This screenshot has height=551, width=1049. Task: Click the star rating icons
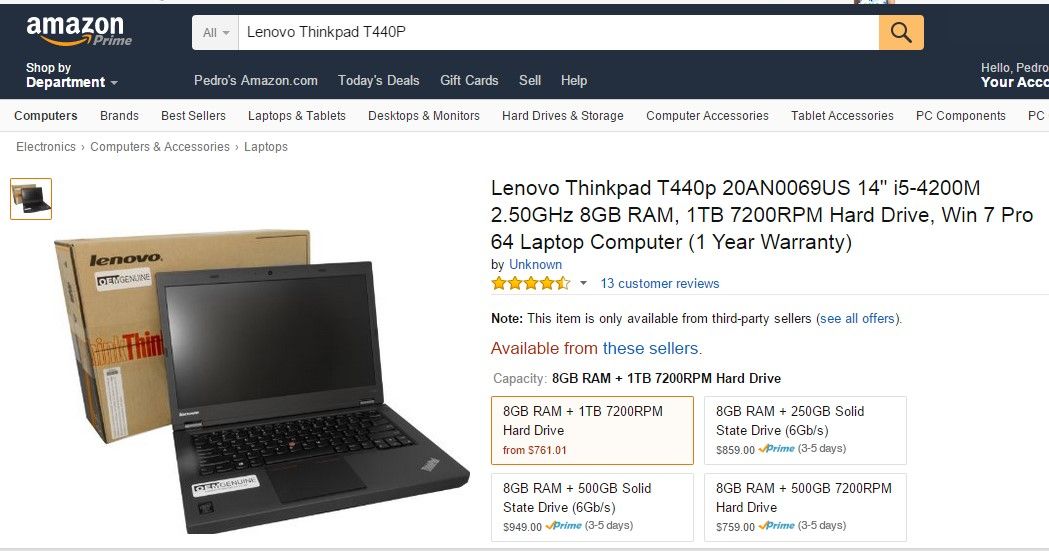531,283
